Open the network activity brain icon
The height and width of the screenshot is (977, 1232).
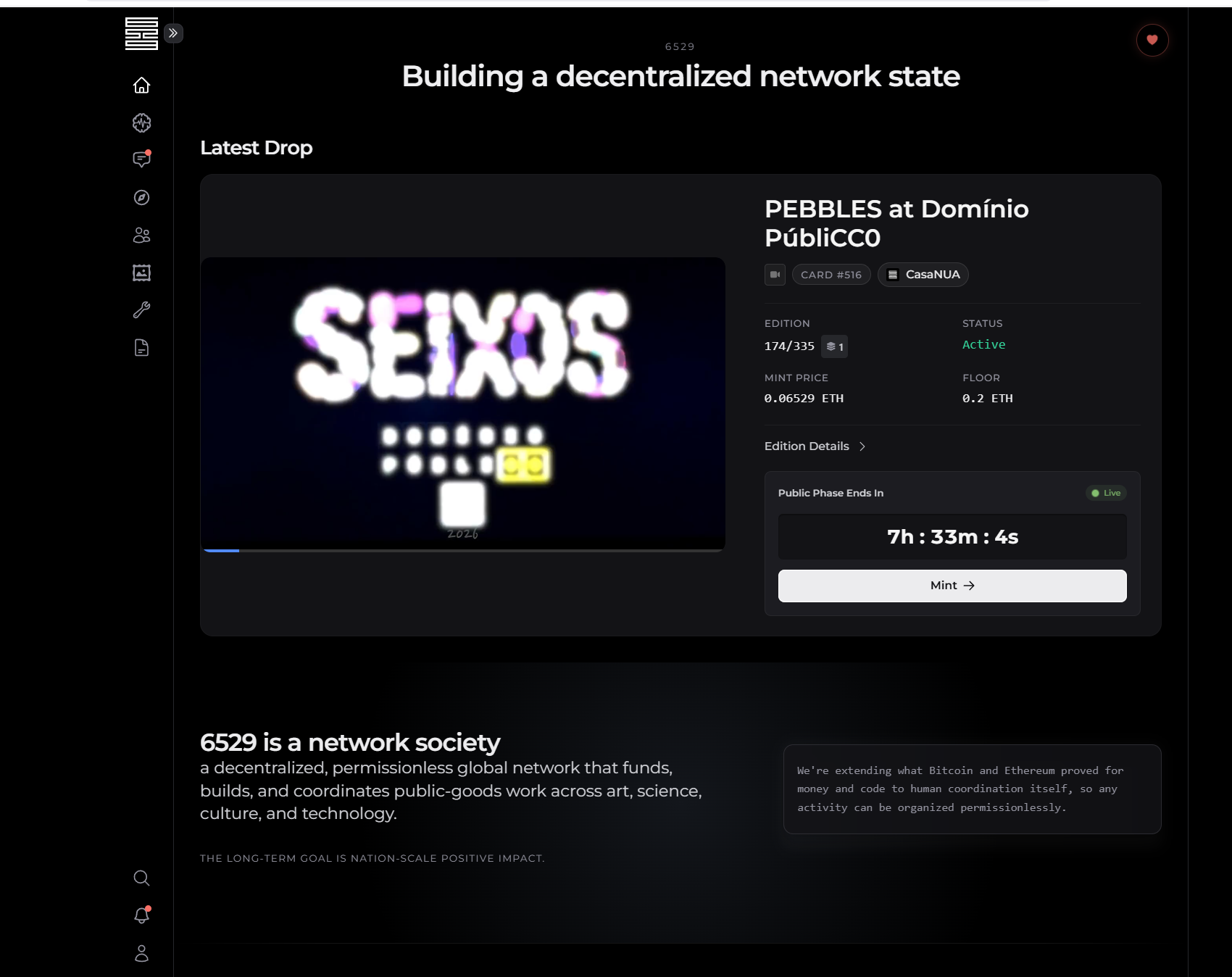pos(141,122)
